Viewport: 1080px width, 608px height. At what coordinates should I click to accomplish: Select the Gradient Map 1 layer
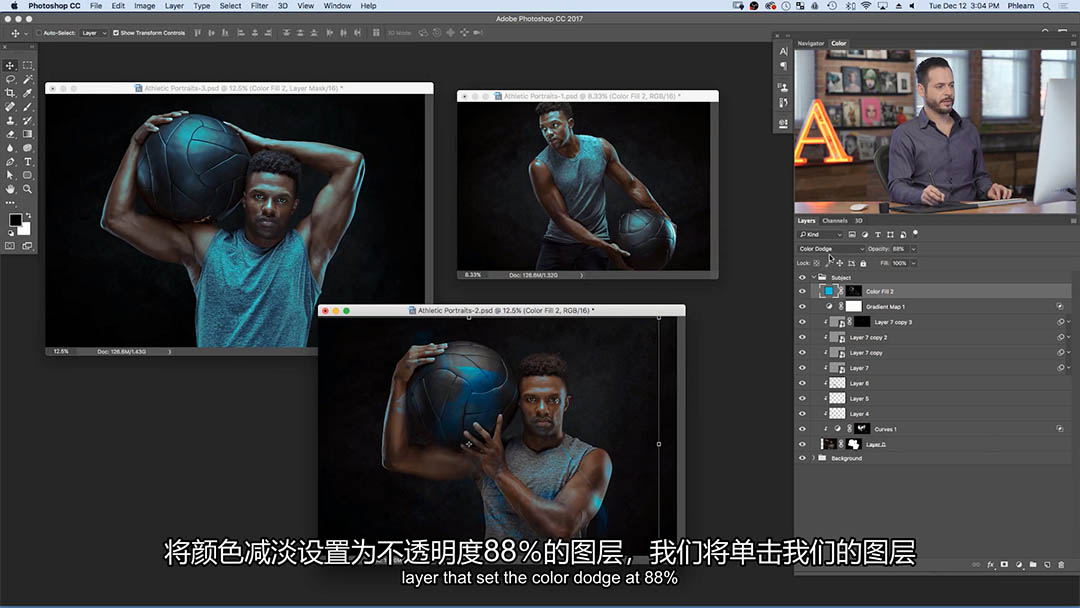click(x=885, y=307)
